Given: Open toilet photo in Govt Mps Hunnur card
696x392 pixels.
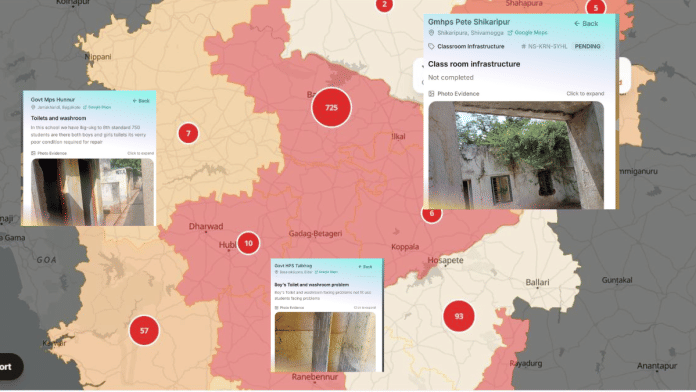Looking at the screenshot, I should click(92, 192).
